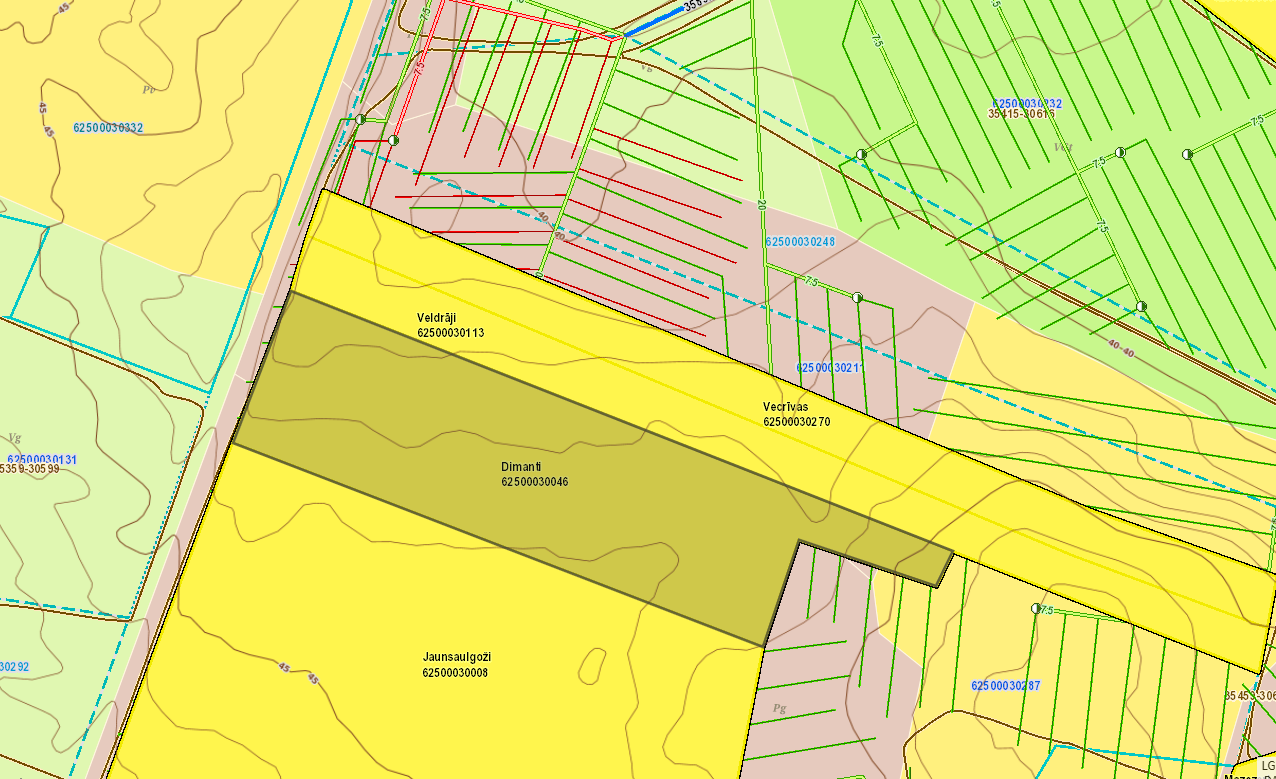Select cadastral number 62500030113
The height and width of the screenshot is (779, 1276).
[451, 332]
